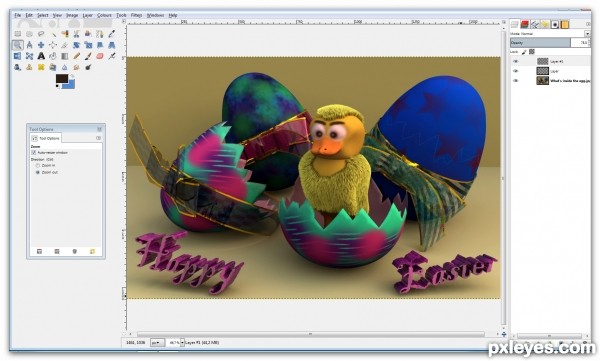Select the Move tool
The image size is (600, 361).
[x=41, y=45]
